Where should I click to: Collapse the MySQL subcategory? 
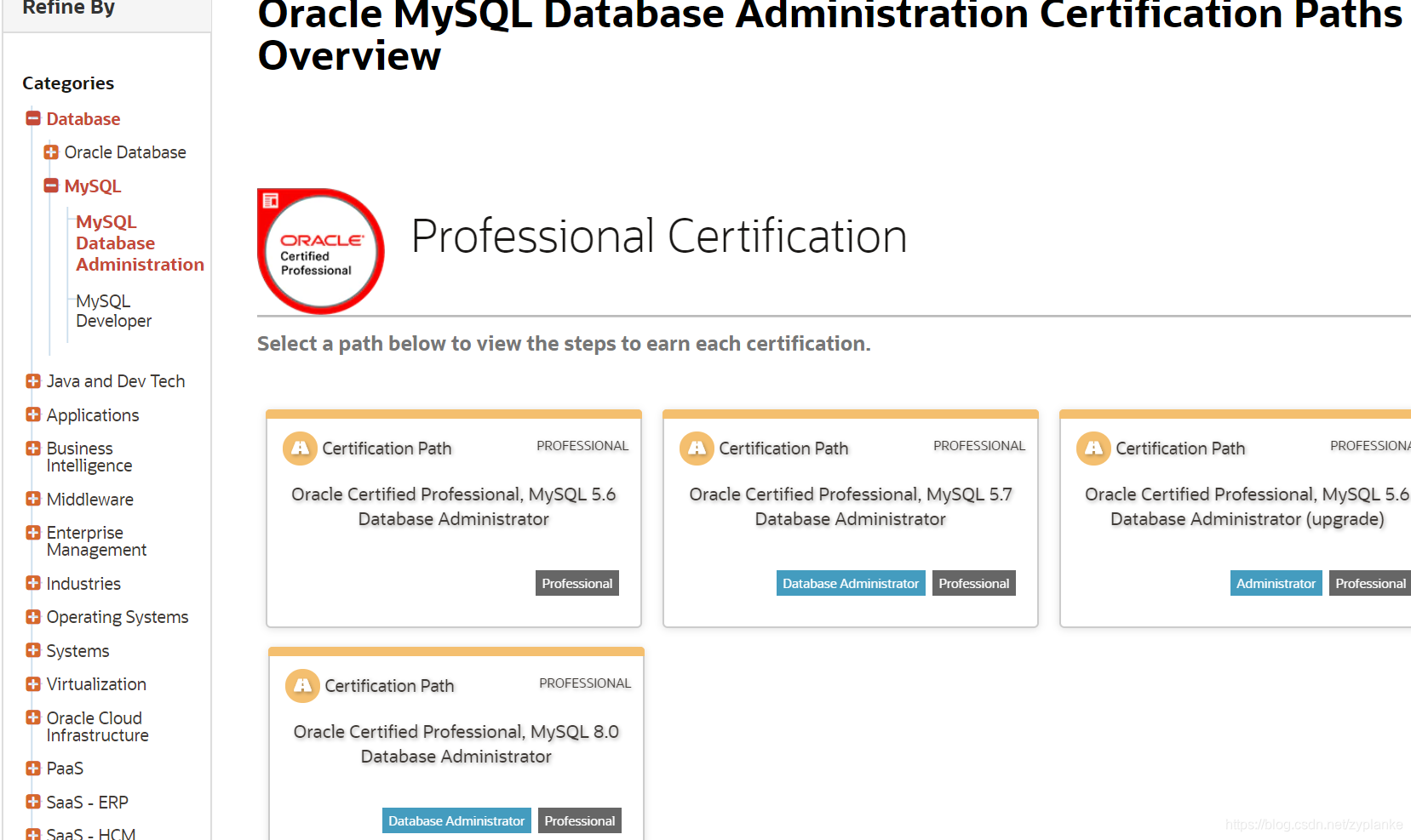(x=51, y=186)
